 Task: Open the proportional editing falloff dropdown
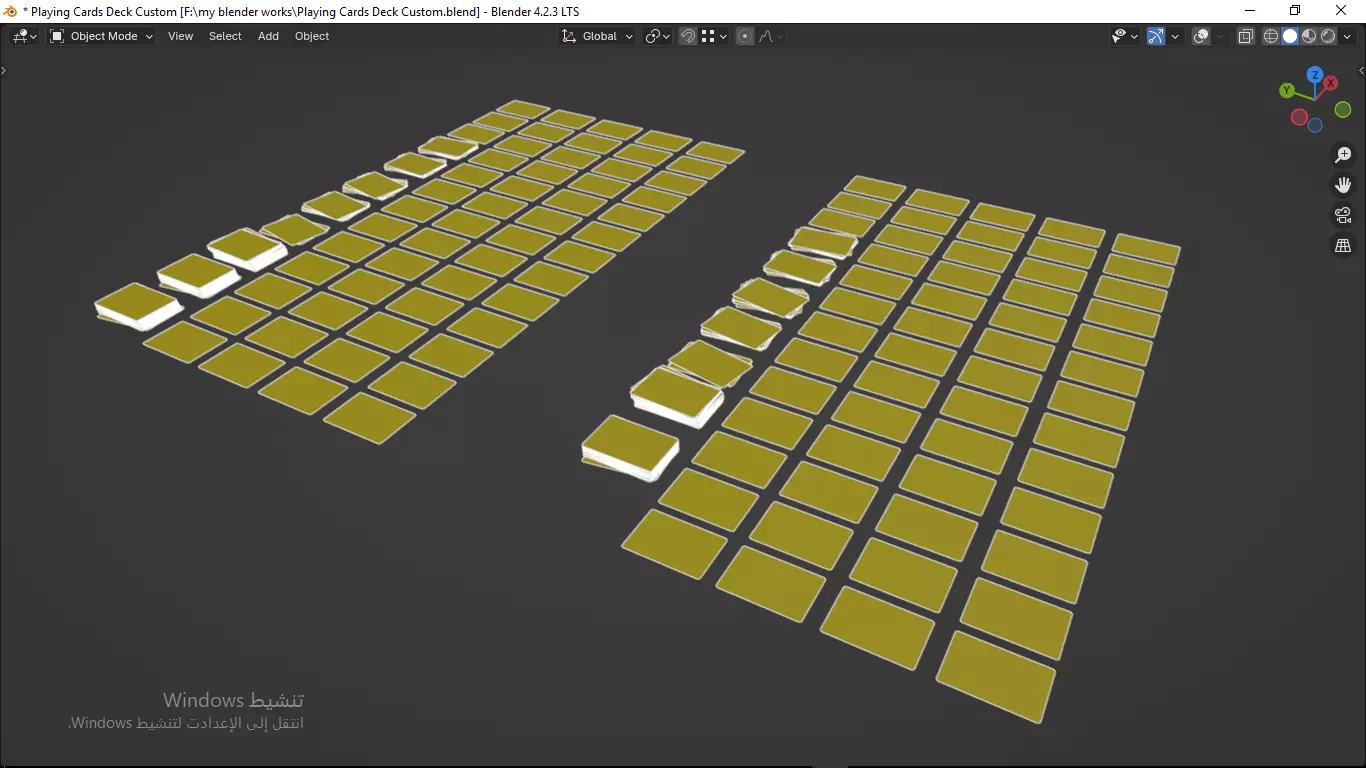770,36
